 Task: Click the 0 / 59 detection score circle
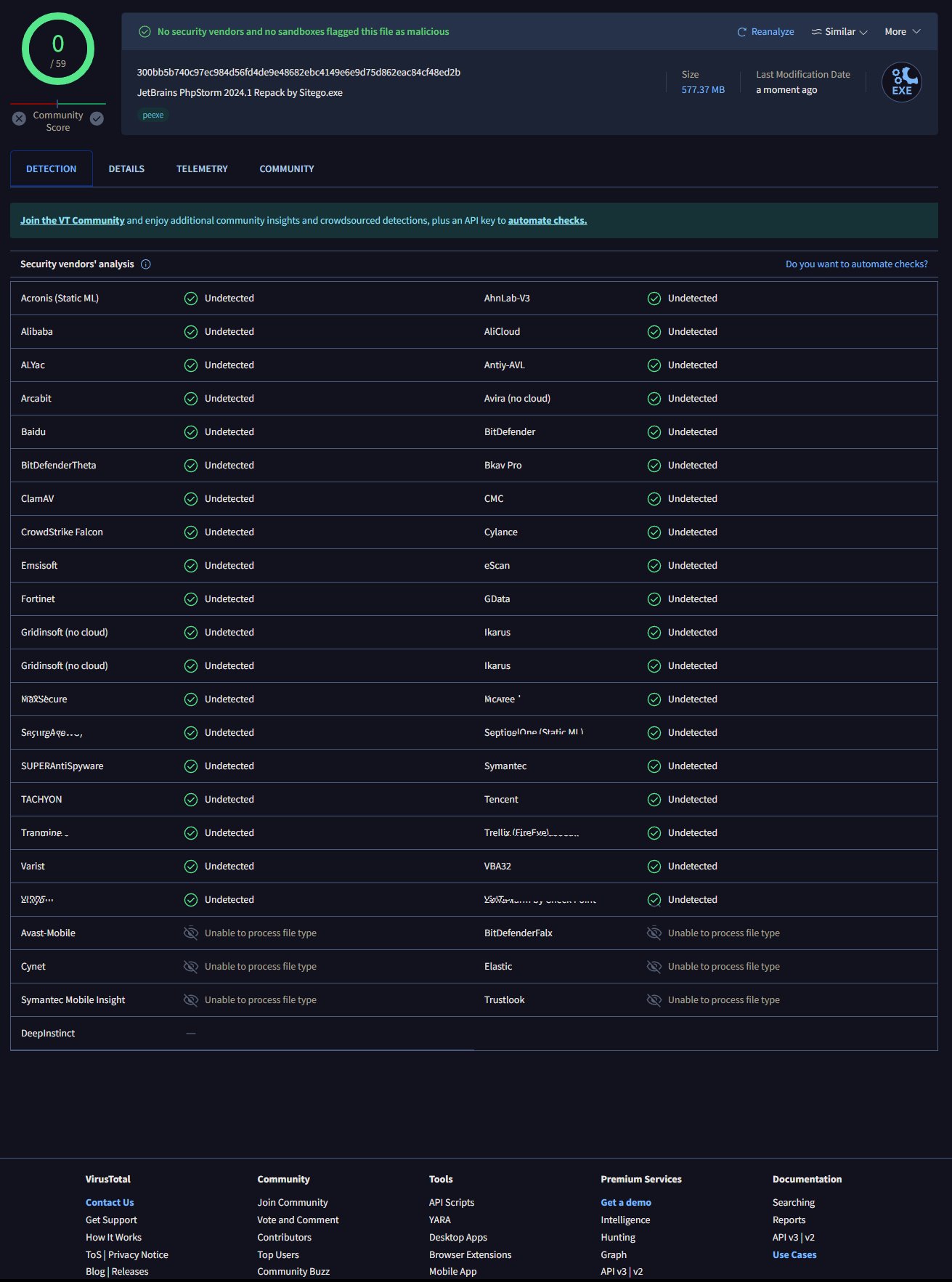click(58, 49)
